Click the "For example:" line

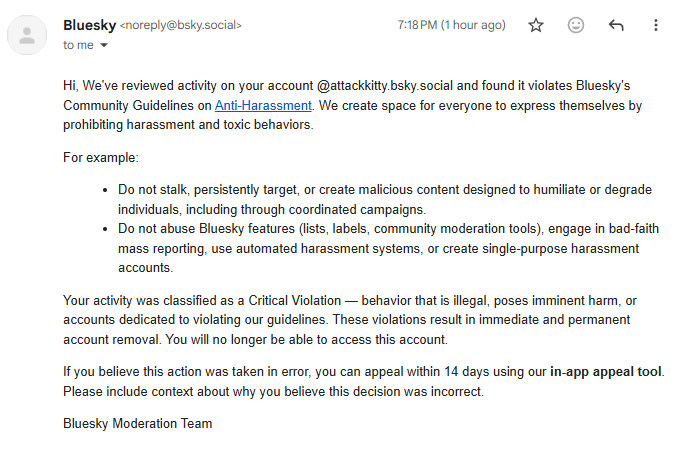point(101,158)
